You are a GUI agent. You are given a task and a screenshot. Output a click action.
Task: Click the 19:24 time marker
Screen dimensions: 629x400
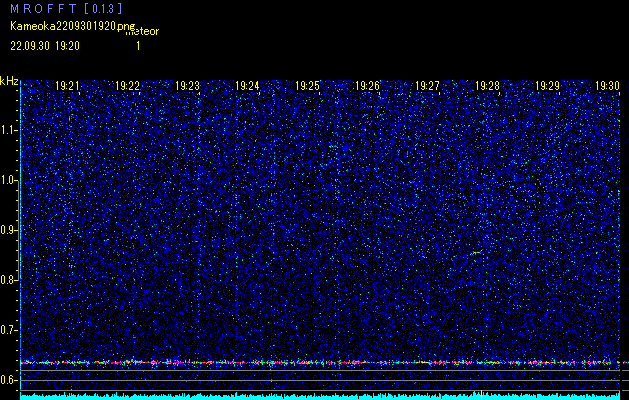point(247,86)
